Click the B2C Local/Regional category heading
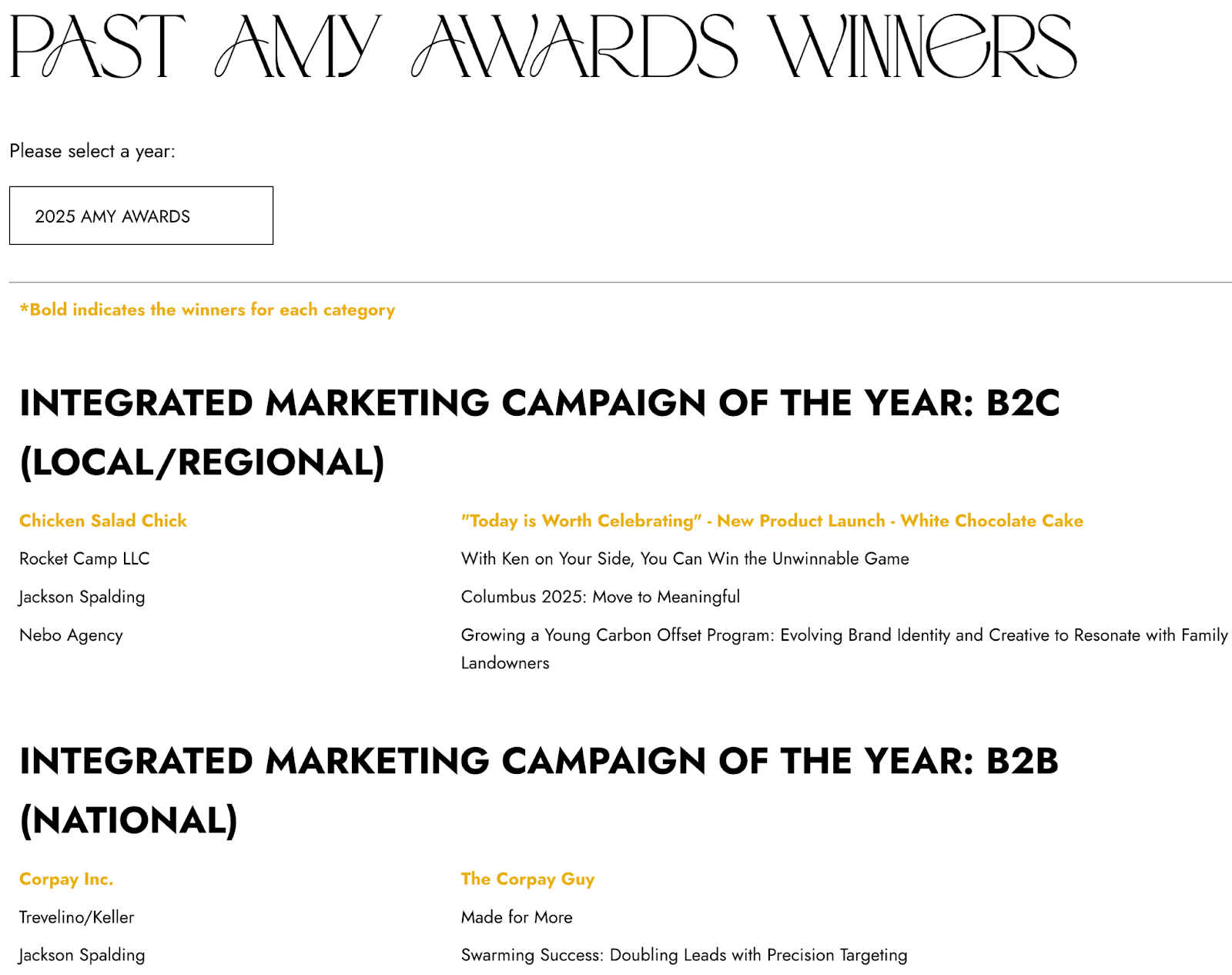 (541, 431)
